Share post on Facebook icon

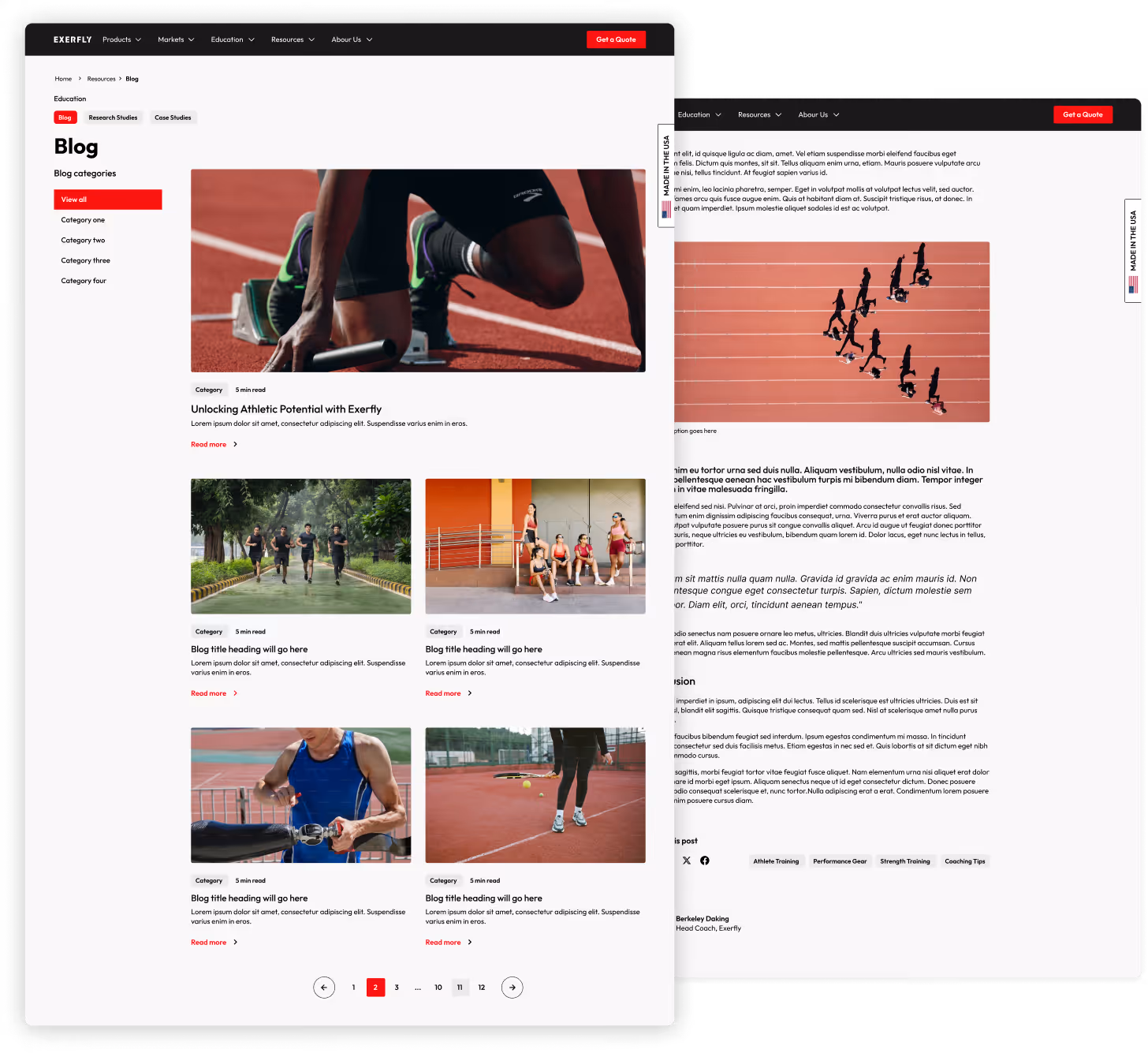pyautogui.click(x=705, y=861)
